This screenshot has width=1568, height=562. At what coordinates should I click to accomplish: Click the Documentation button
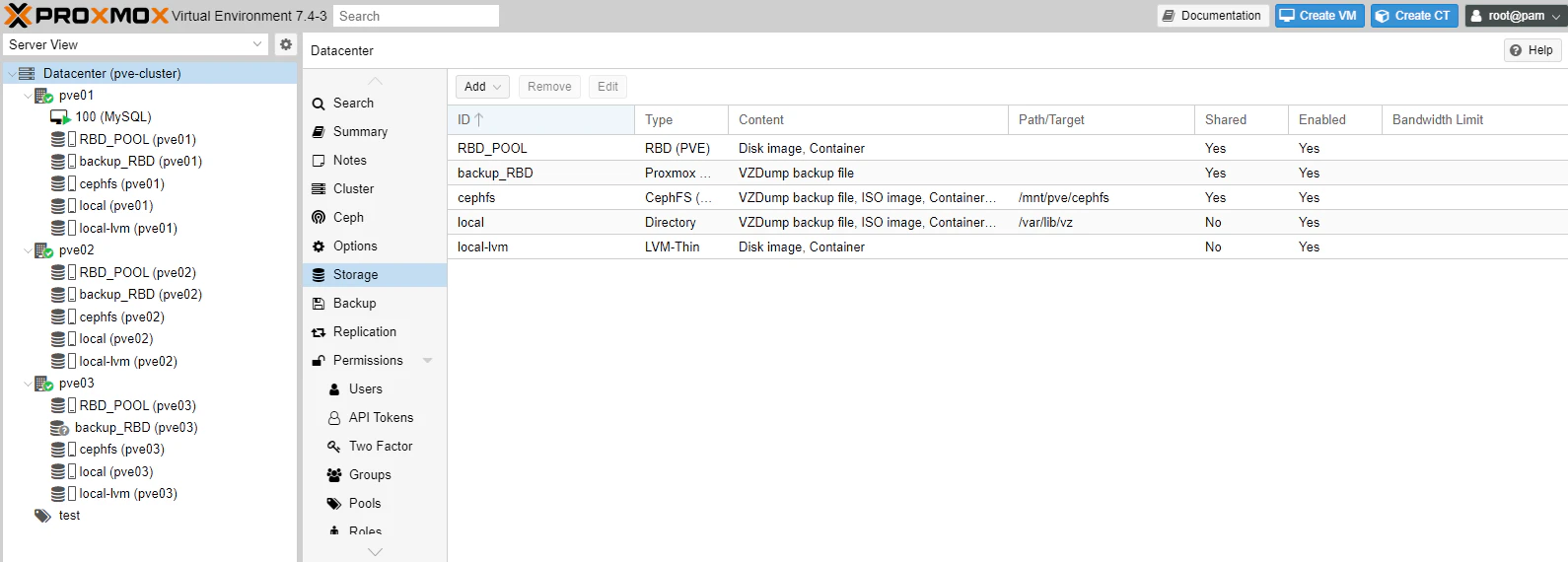point(1213,16)
